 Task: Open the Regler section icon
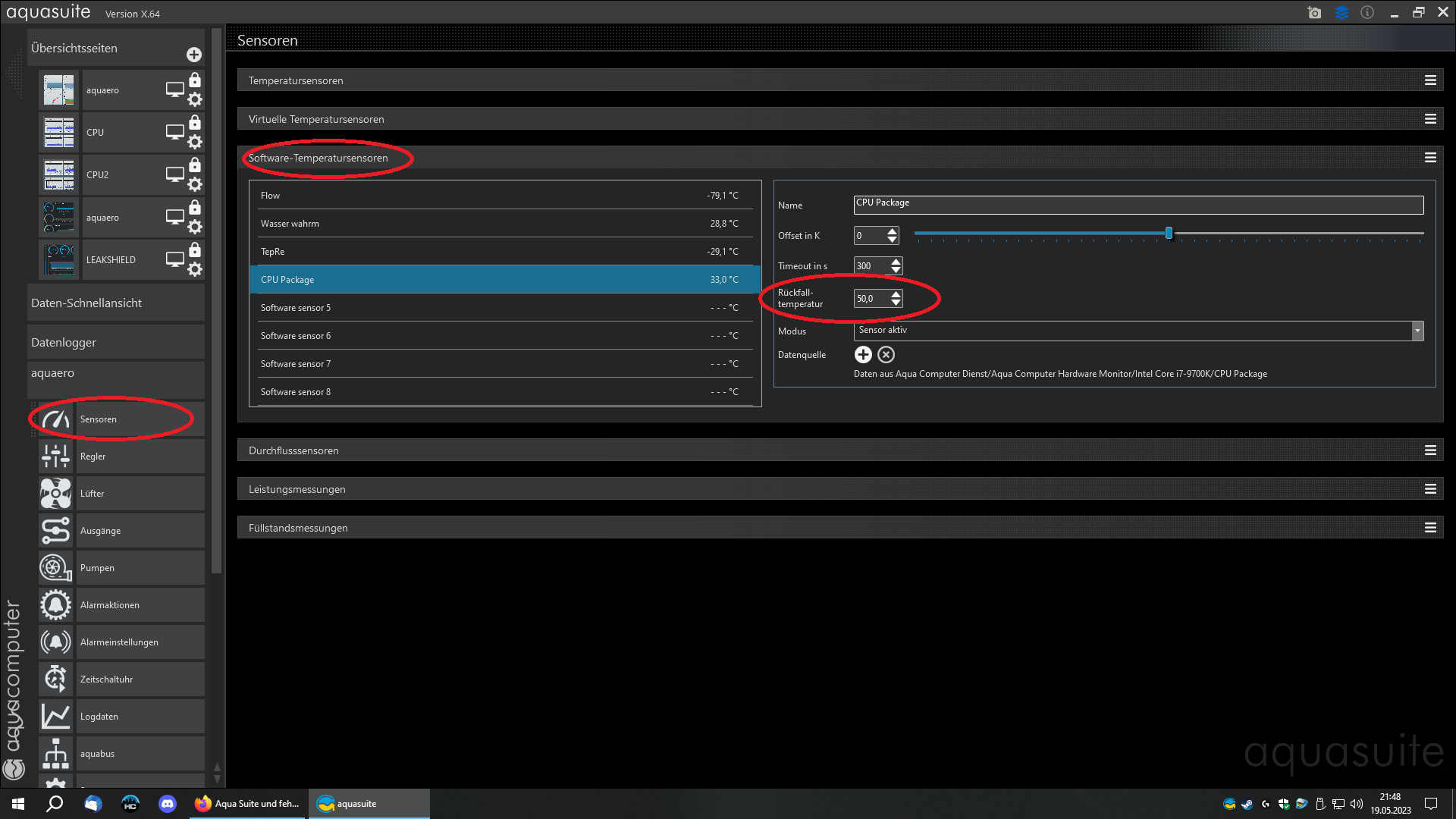pyautogui.click(x=56, y=457)
